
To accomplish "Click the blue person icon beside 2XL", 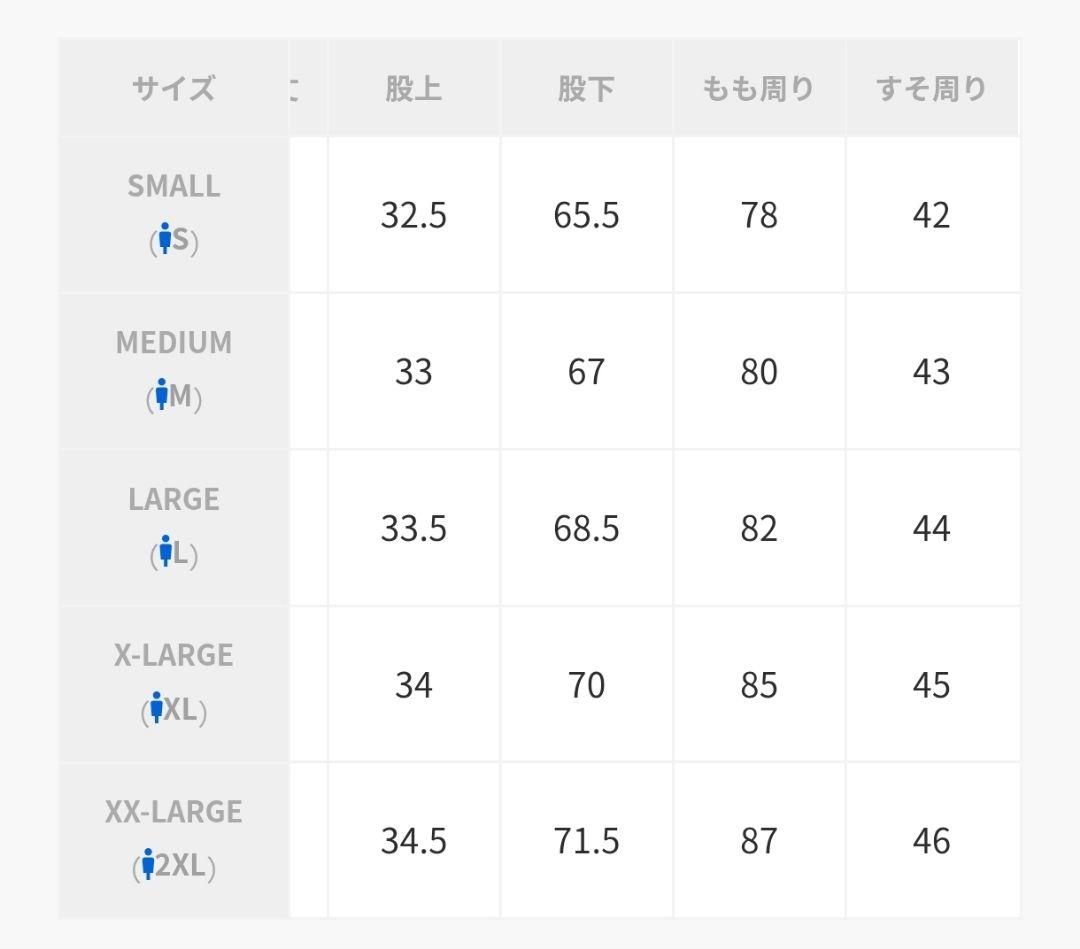I will tap(148, 866).
